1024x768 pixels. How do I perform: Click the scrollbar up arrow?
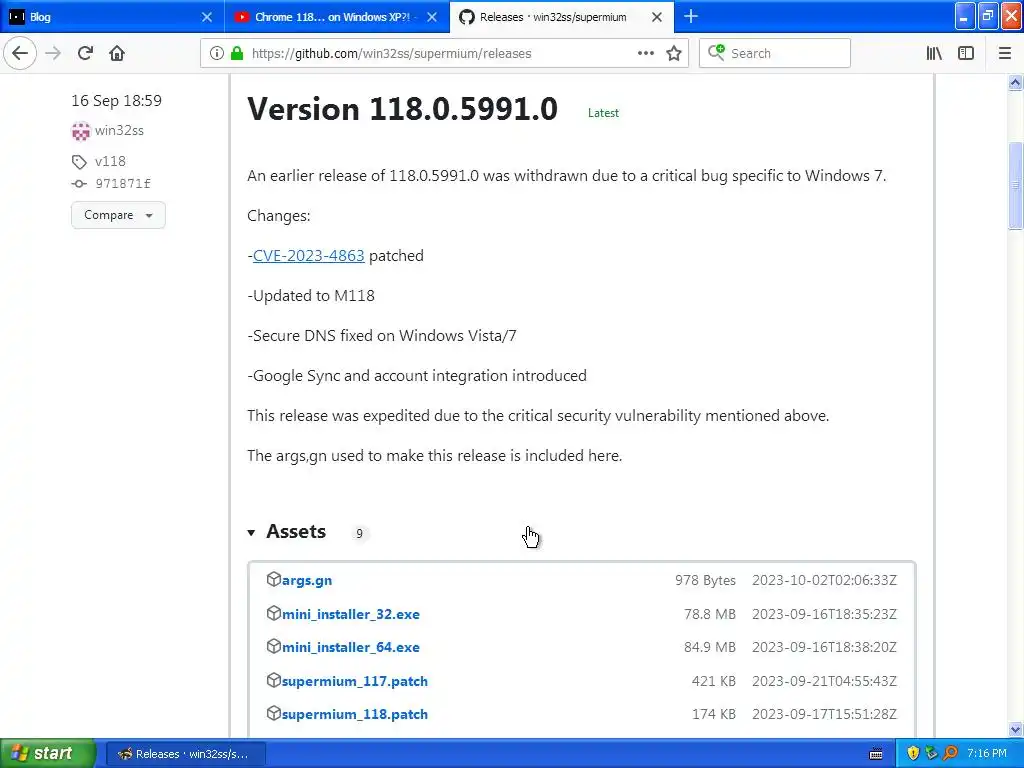coord(1015,82)
